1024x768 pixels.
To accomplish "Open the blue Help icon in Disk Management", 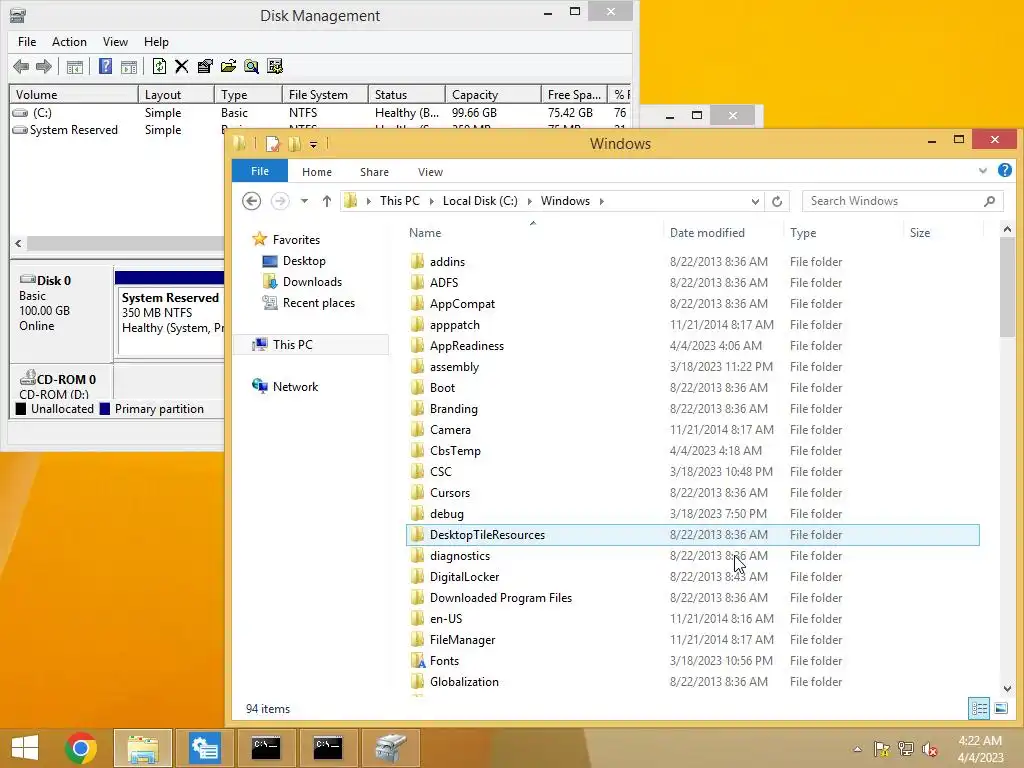I will pos(105,66).
